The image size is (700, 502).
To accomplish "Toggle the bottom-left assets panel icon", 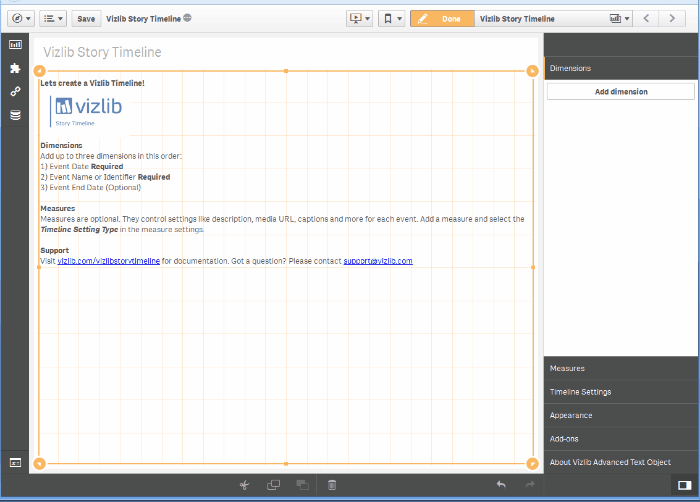I will click(15, 463).
